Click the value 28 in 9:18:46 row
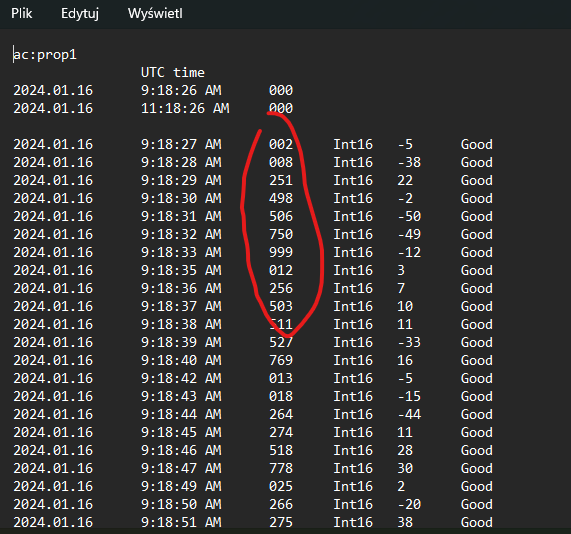Screen dimensions: 571x534 click(405, 450)
